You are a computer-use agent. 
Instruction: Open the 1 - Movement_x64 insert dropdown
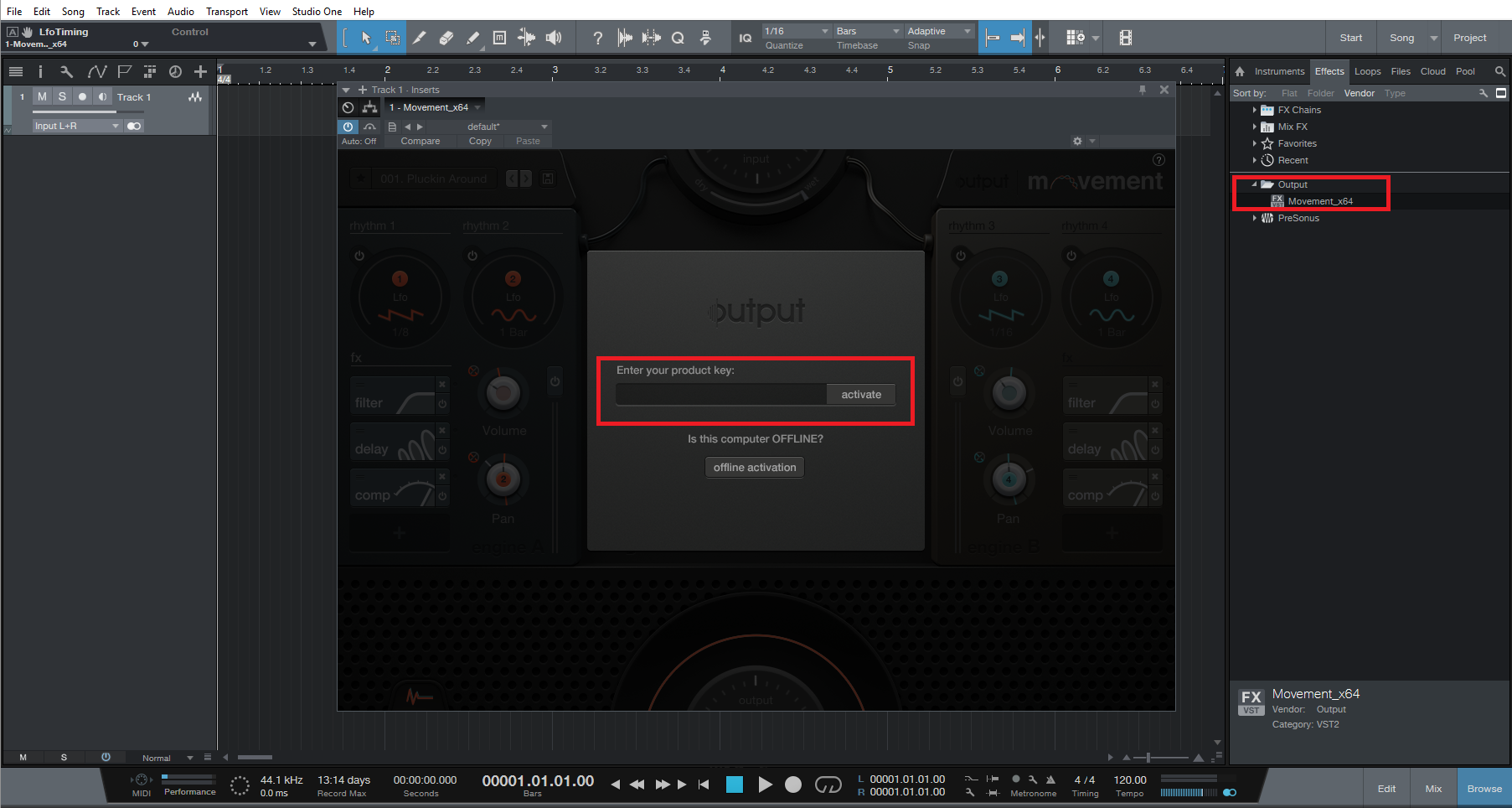click(435, 107)
